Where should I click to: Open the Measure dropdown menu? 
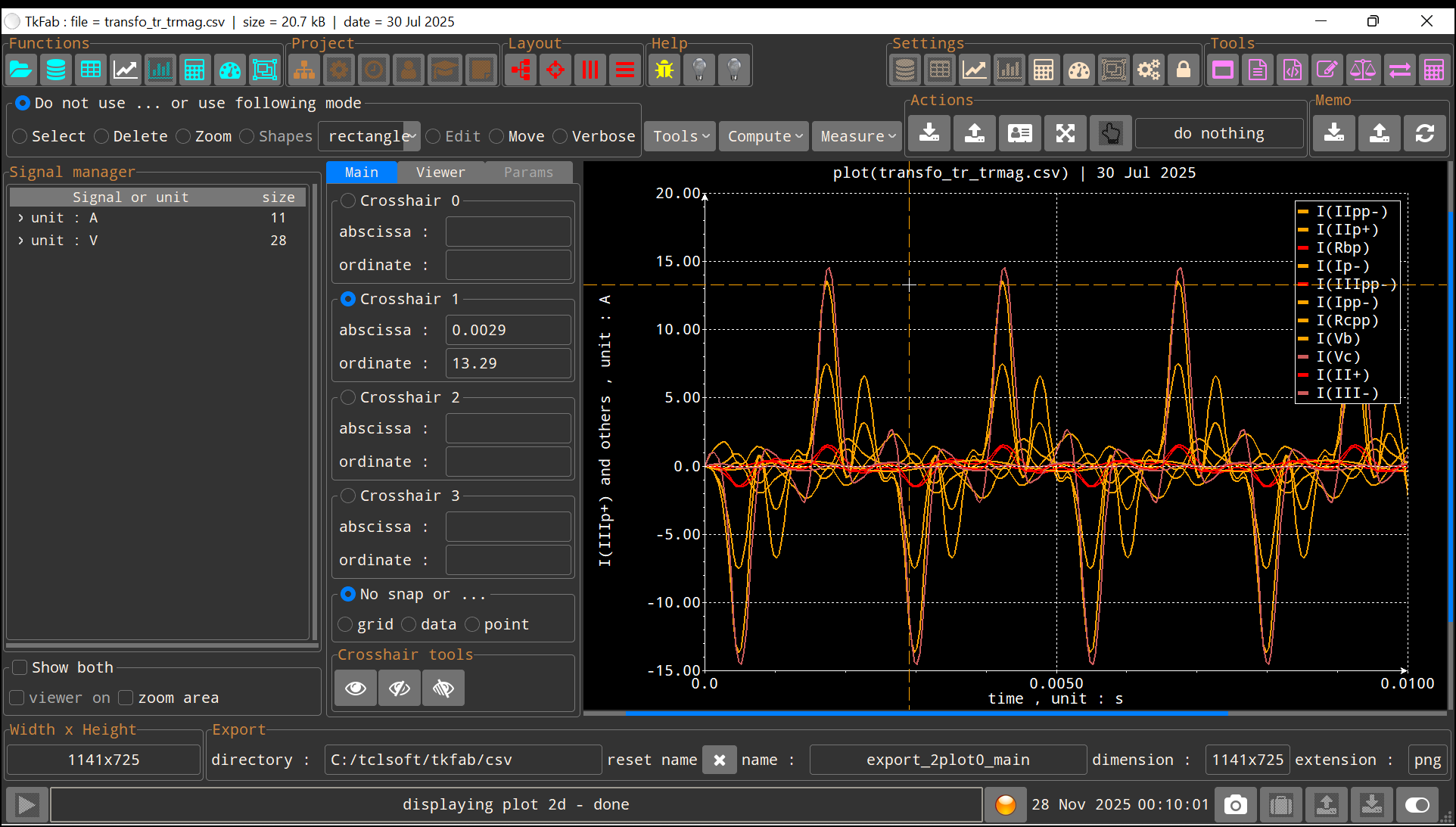click(x=857, y=136)
